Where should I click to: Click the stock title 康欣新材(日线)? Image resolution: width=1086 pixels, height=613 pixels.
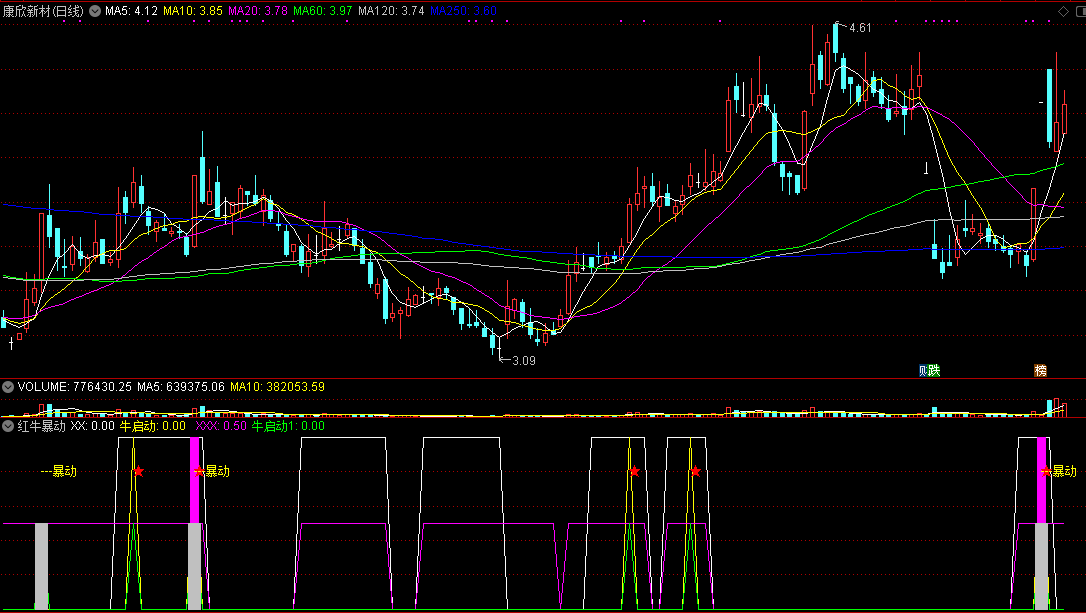point(43,11)
